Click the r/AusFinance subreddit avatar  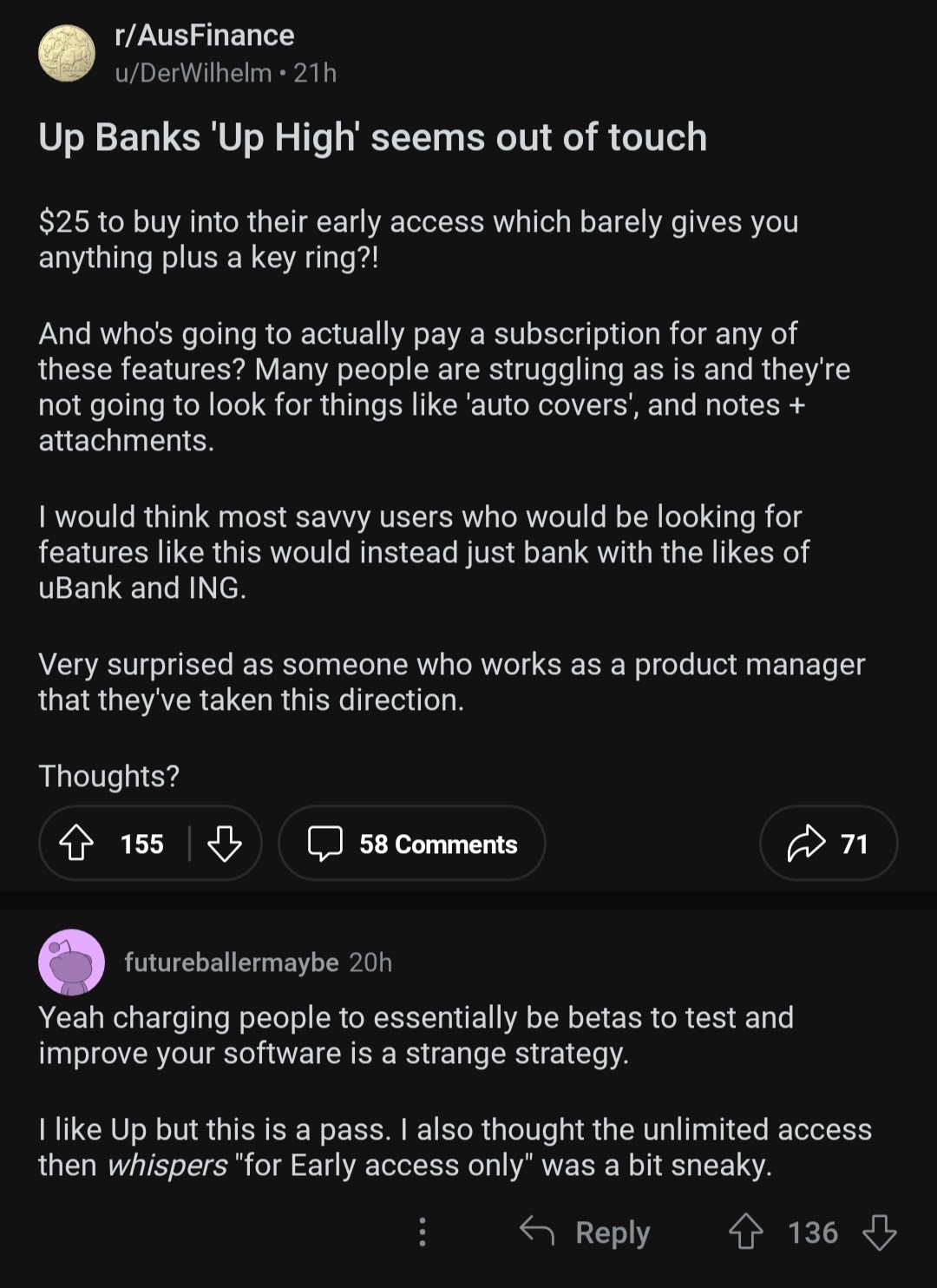67,53
